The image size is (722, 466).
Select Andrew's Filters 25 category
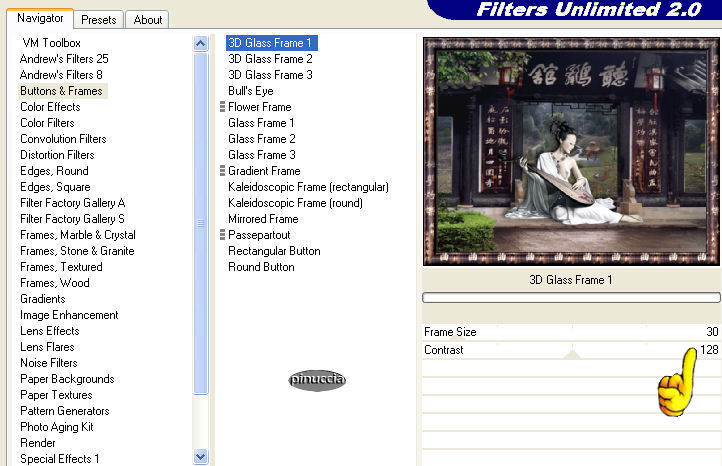coord(64,59)
